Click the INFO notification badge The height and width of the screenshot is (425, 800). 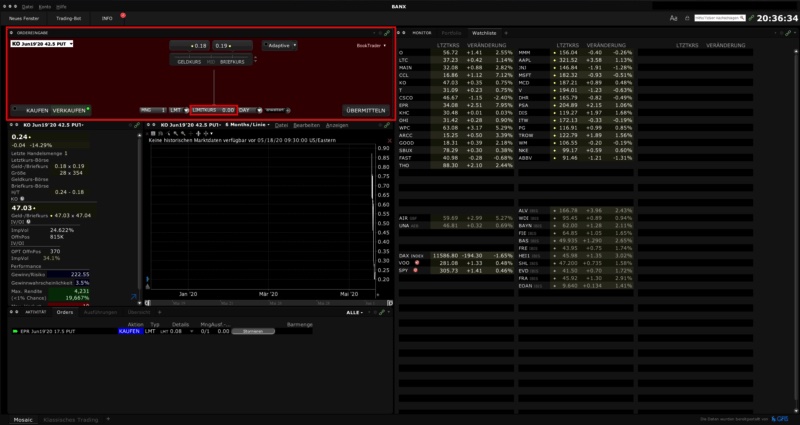(122, 15)
